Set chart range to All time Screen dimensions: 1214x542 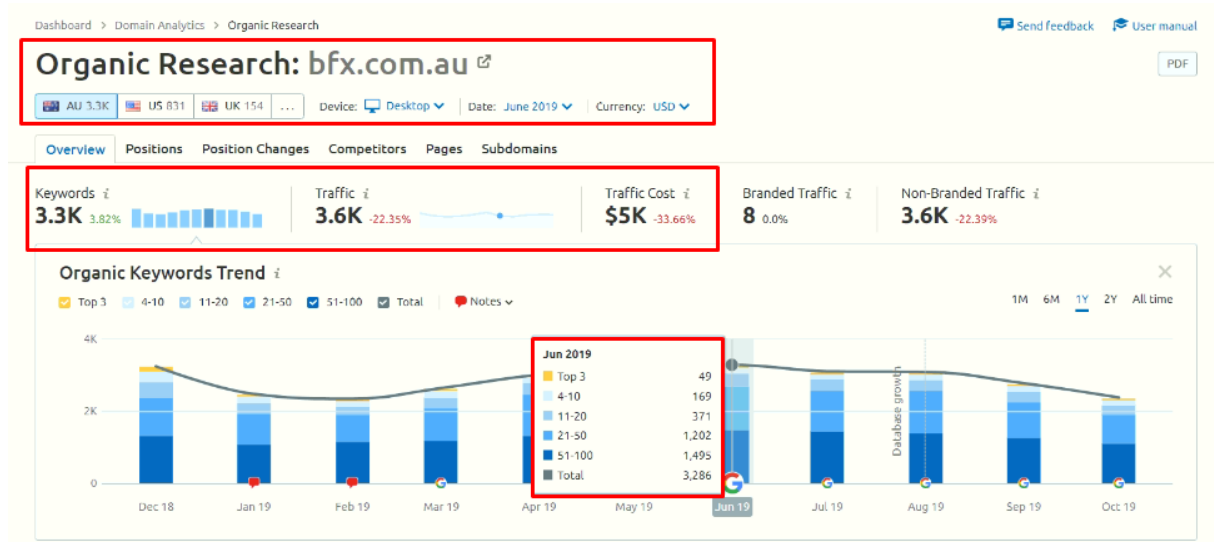pos(1152,300)
